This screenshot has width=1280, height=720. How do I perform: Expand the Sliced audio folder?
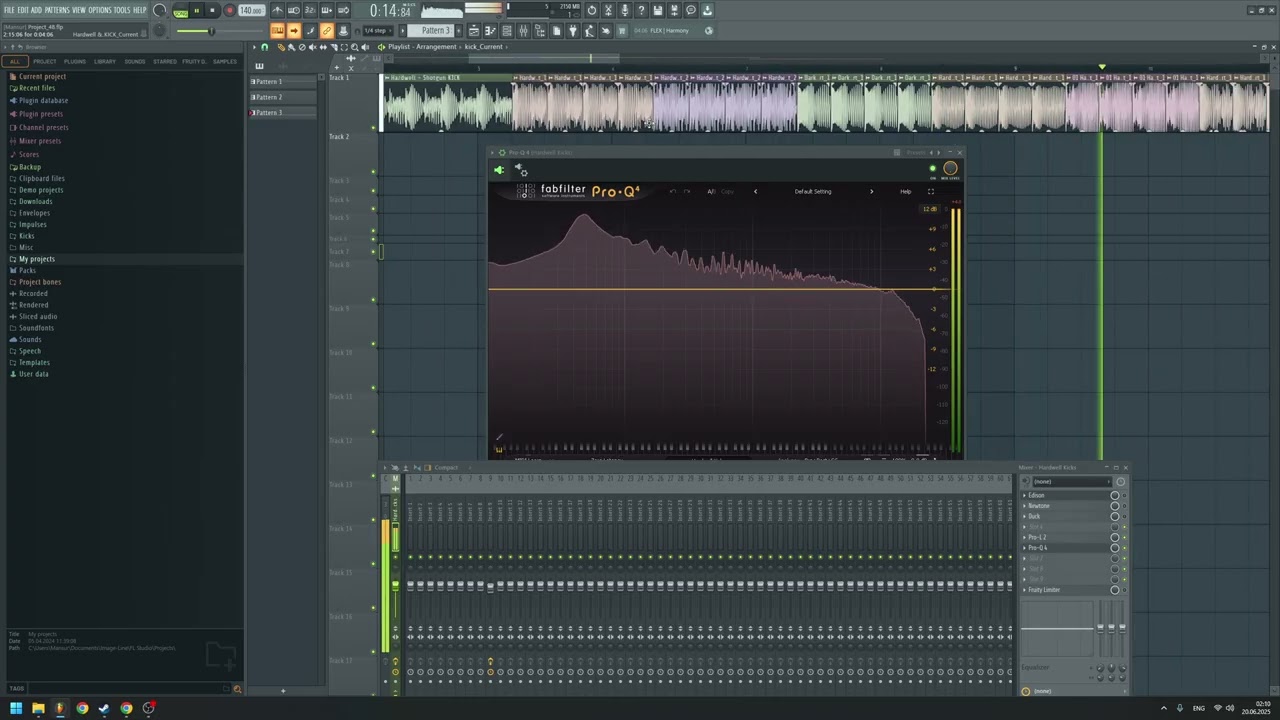[x=38, y=316]
